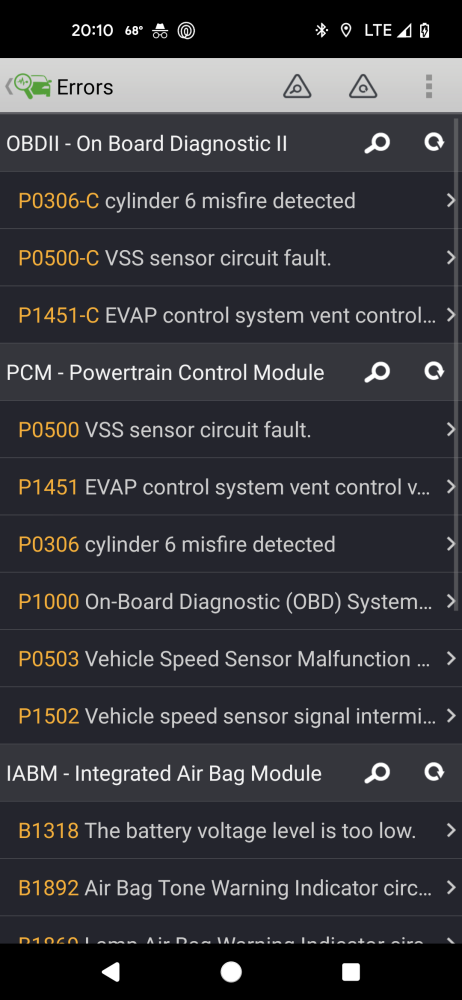Viewport: 462px width, 1000px height.
Task: Refresh the OBDII error list
Action: (435, 142)
